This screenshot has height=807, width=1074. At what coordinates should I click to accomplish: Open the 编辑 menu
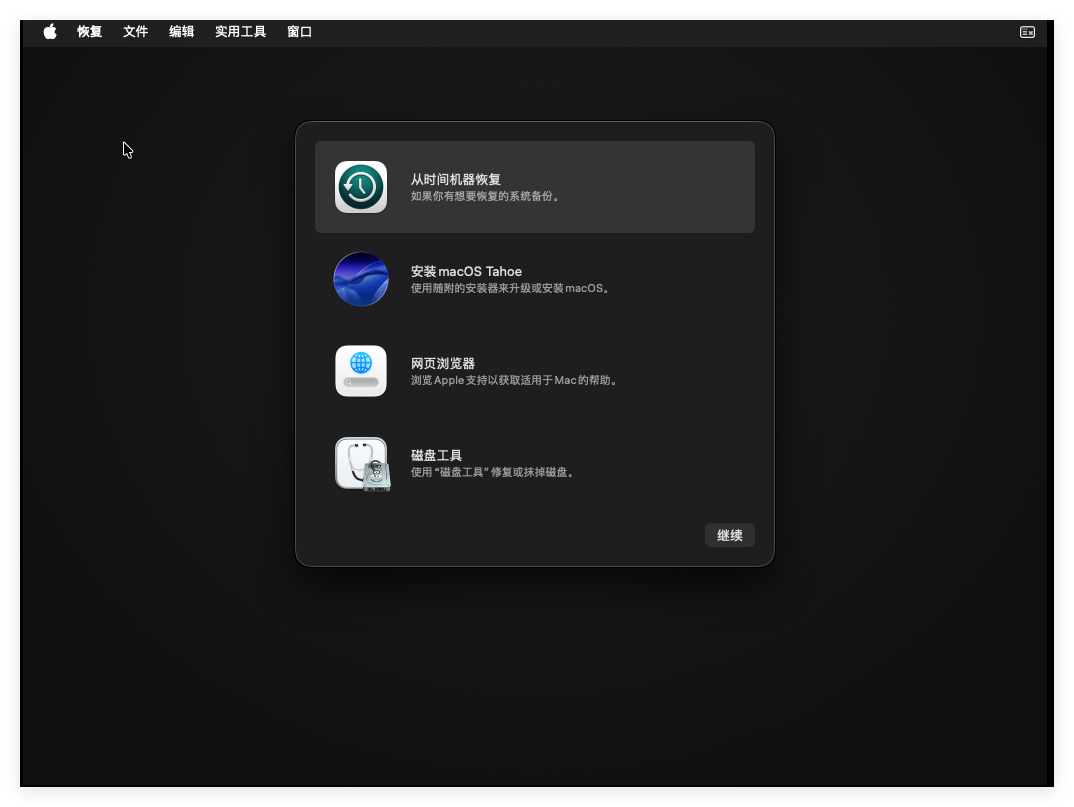click(x=182, y=32)
